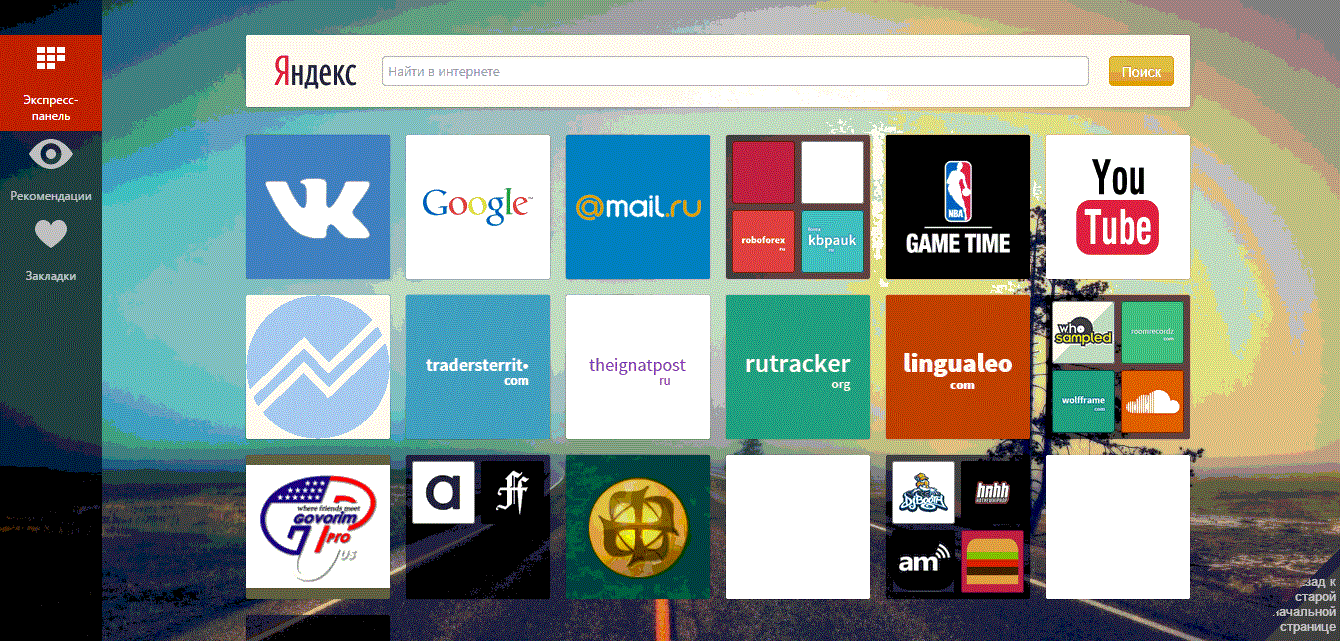Open the WhoSampled thumbnail in folder

pos(1084,332)
